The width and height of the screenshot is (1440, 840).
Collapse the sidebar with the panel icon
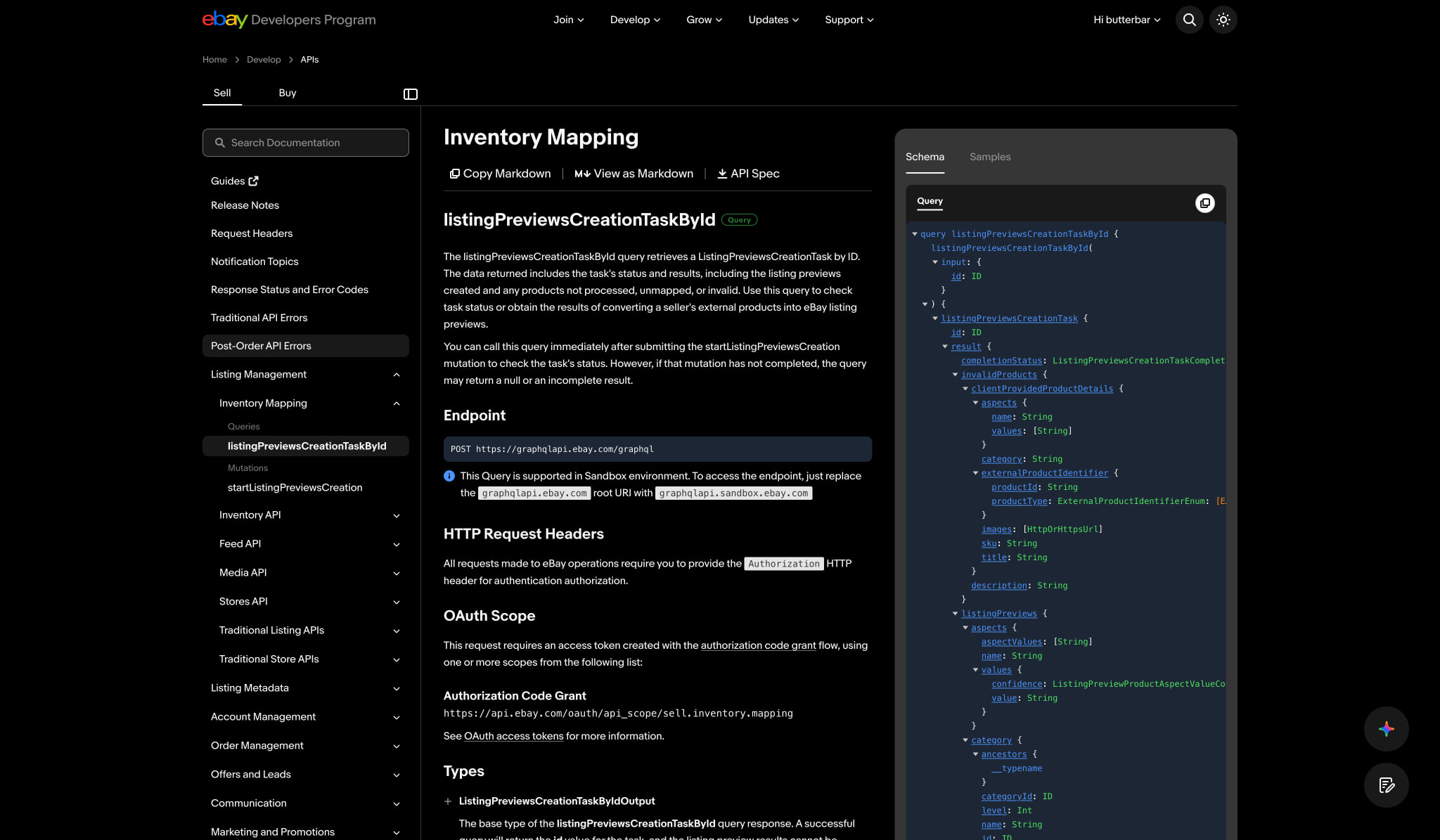(411, 94)
